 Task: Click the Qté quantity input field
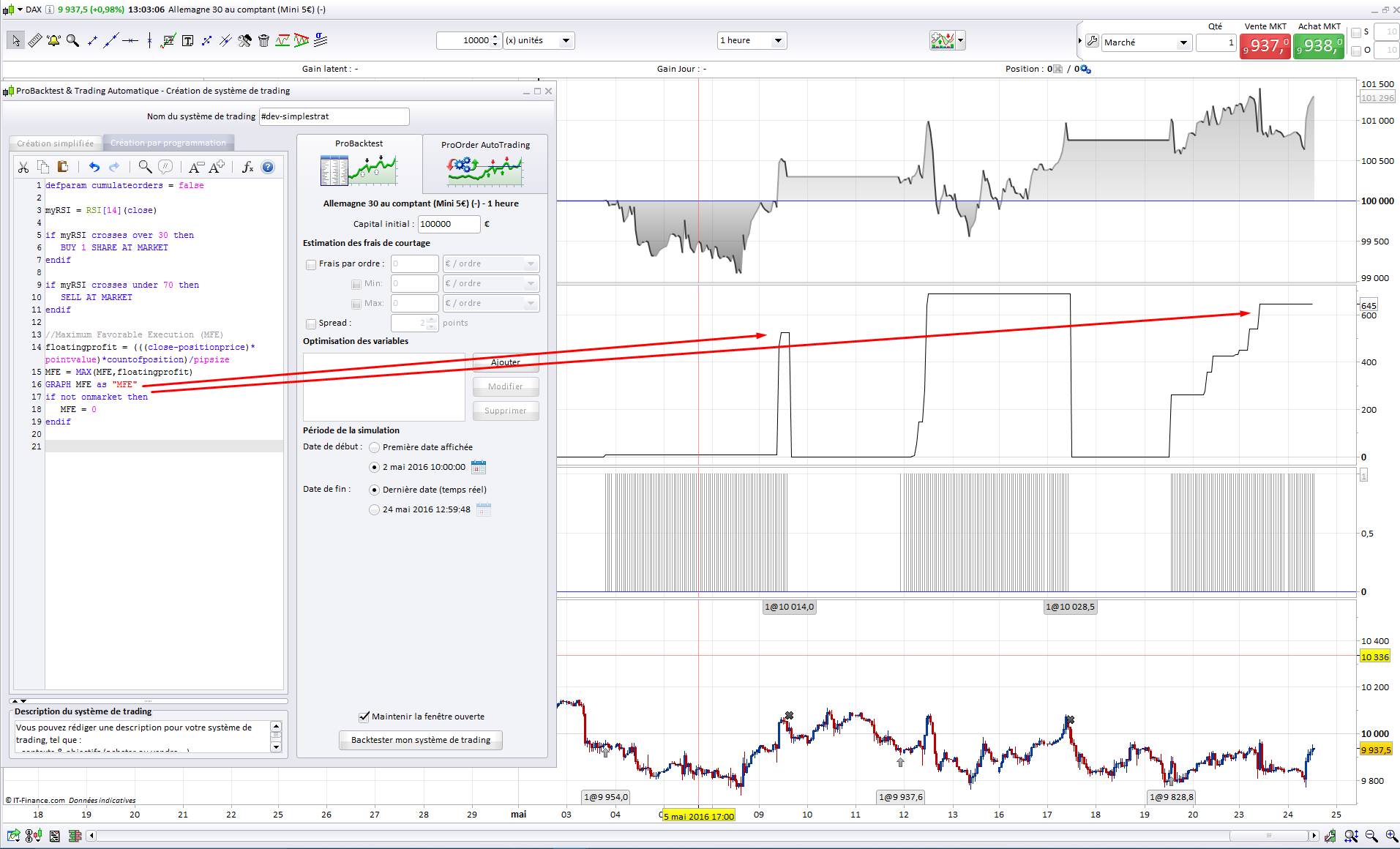point(1216,42)
